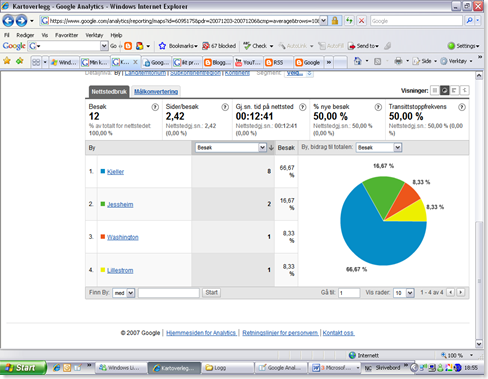
Task: Open the 'bidrag til totalen' Besøk dropdown
Action: coord(379,147)
